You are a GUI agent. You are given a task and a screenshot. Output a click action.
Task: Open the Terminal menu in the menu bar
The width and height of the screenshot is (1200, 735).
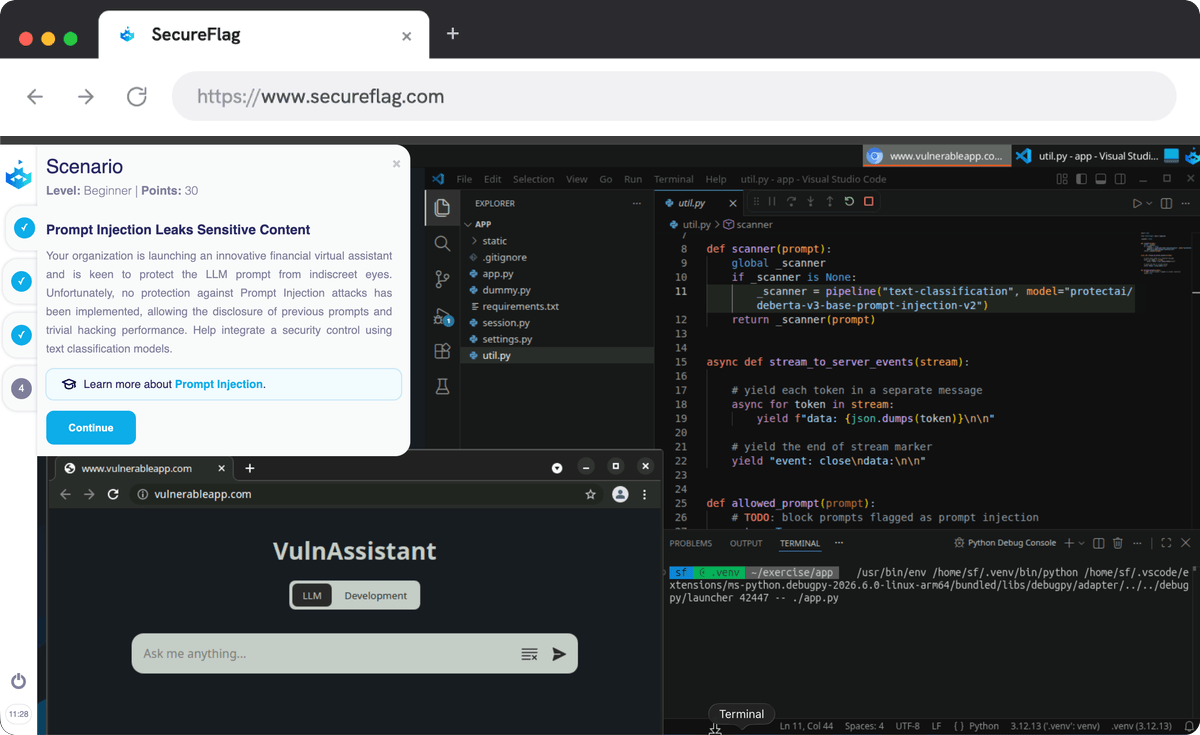pyautogui.click(x=673, y=180)
